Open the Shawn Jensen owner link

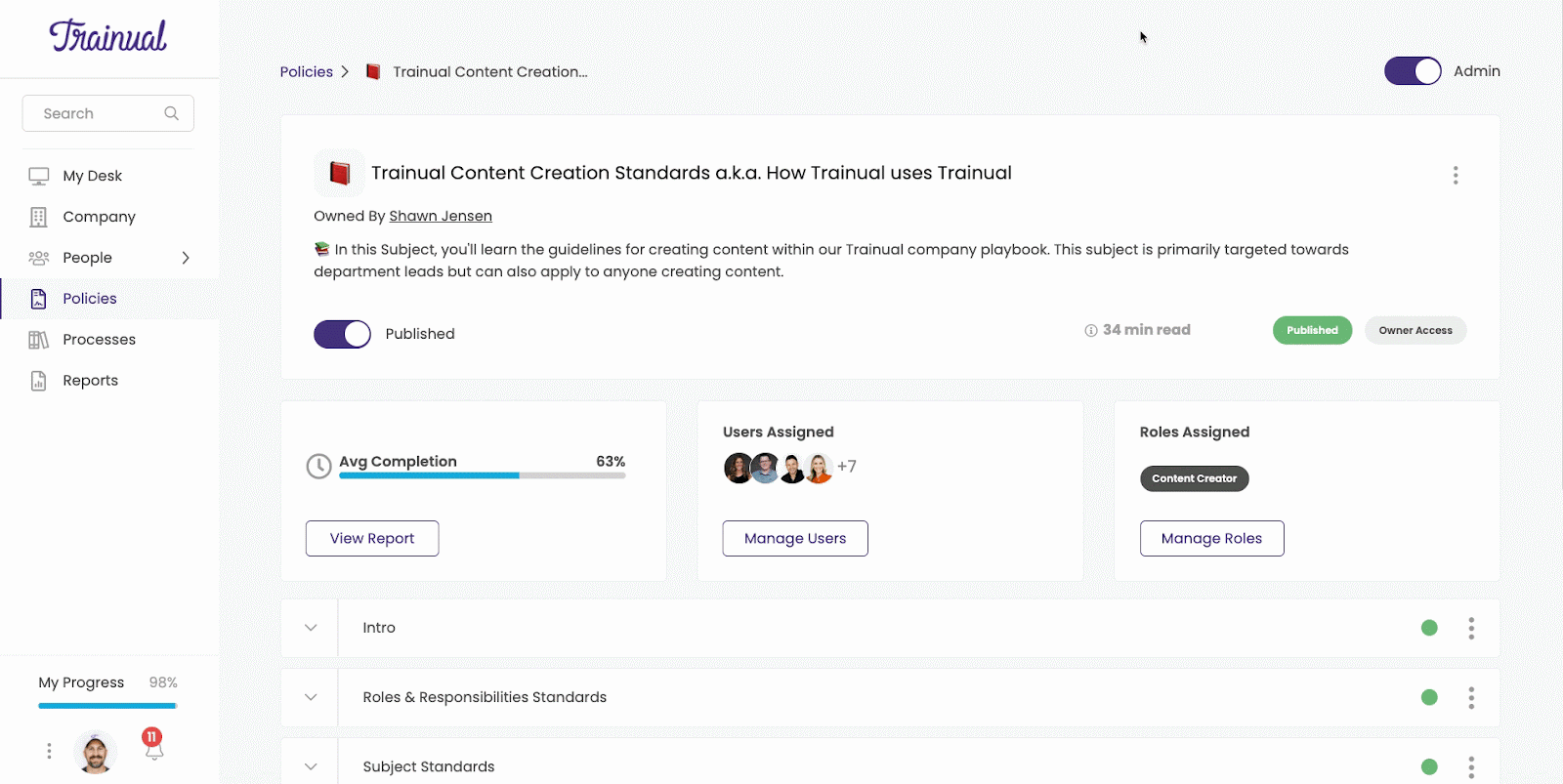[440, 216]
